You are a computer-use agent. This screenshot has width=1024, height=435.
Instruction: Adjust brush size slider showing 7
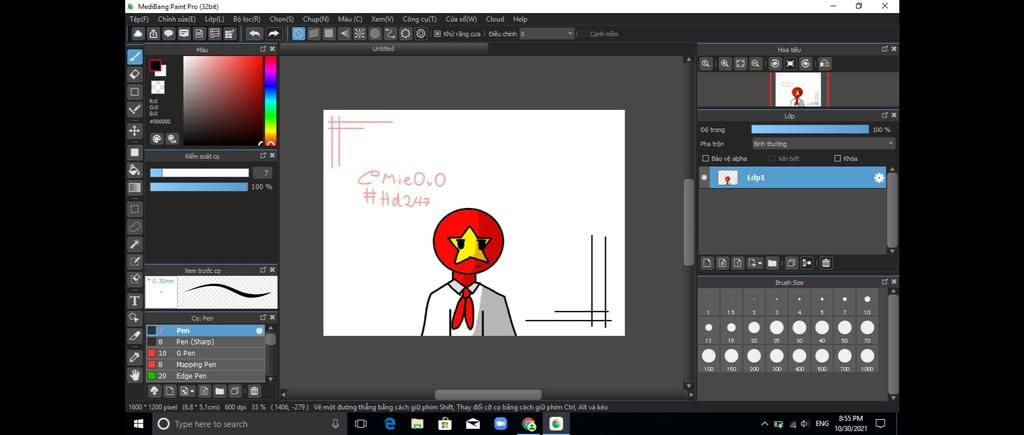click(x=199, y=173)
